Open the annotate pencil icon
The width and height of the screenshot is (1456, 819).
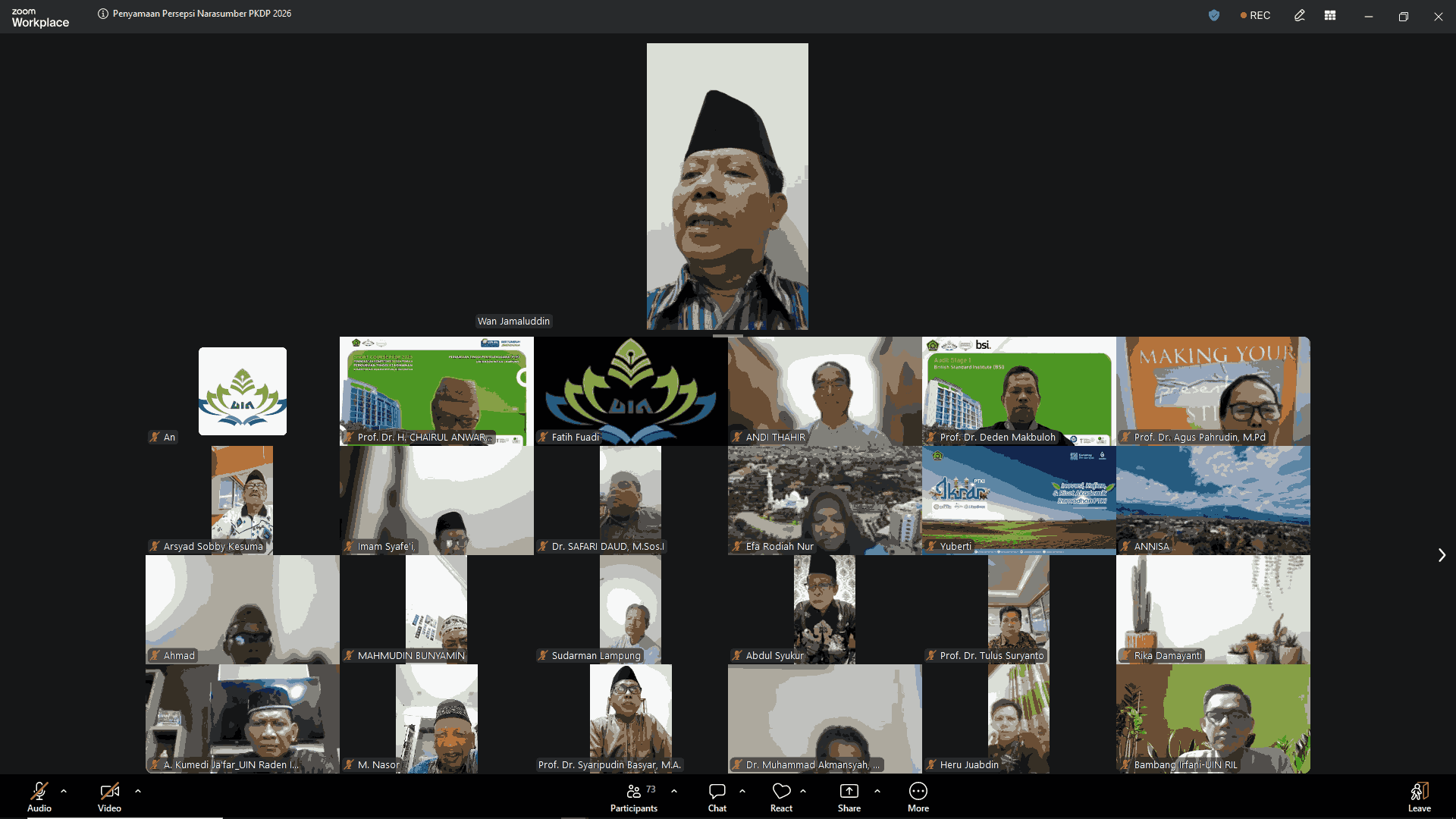click(x=1300, y=15)
